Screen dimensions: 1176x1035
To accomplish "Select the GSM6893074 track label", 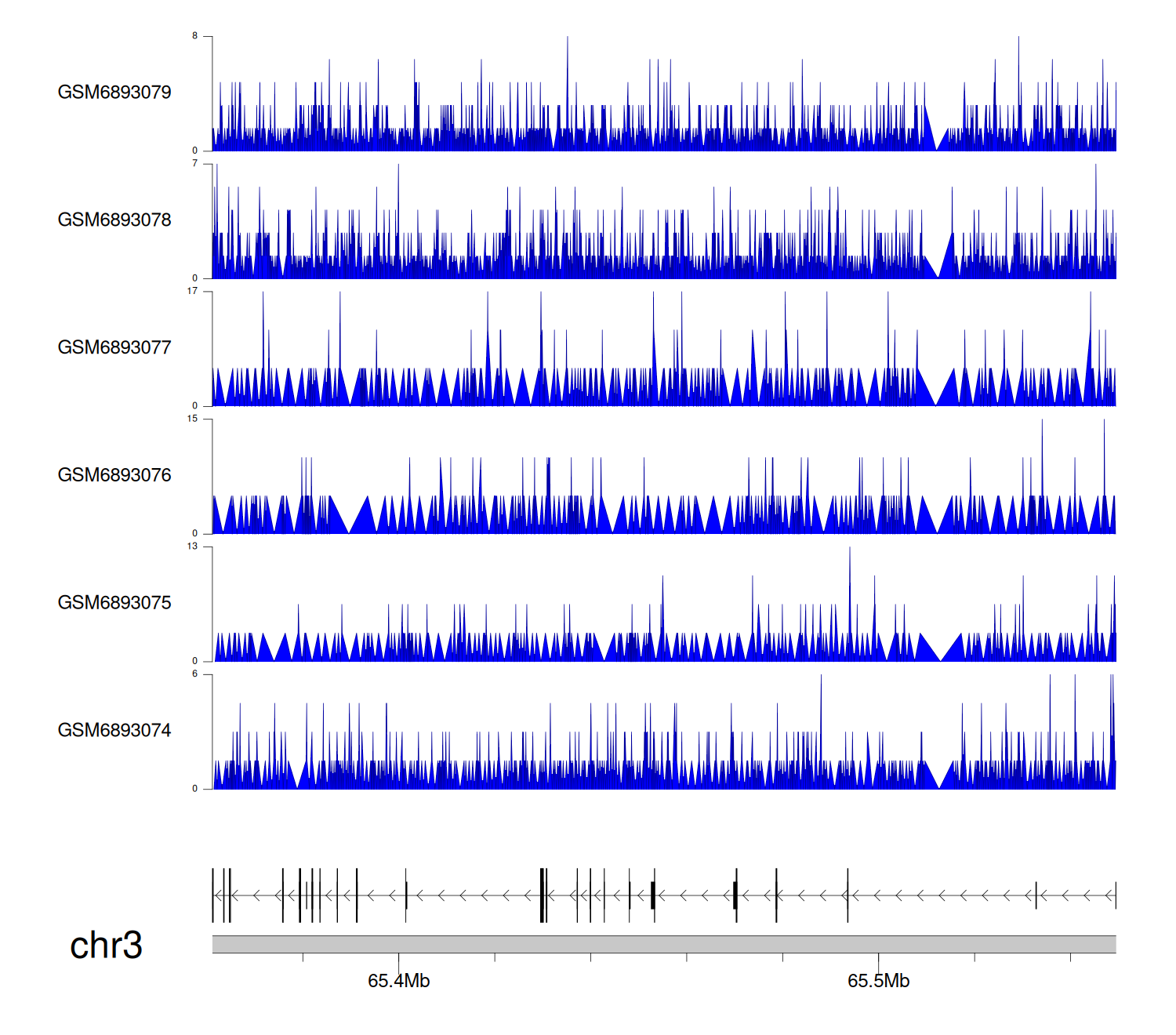I will click(x=114, y=731).
